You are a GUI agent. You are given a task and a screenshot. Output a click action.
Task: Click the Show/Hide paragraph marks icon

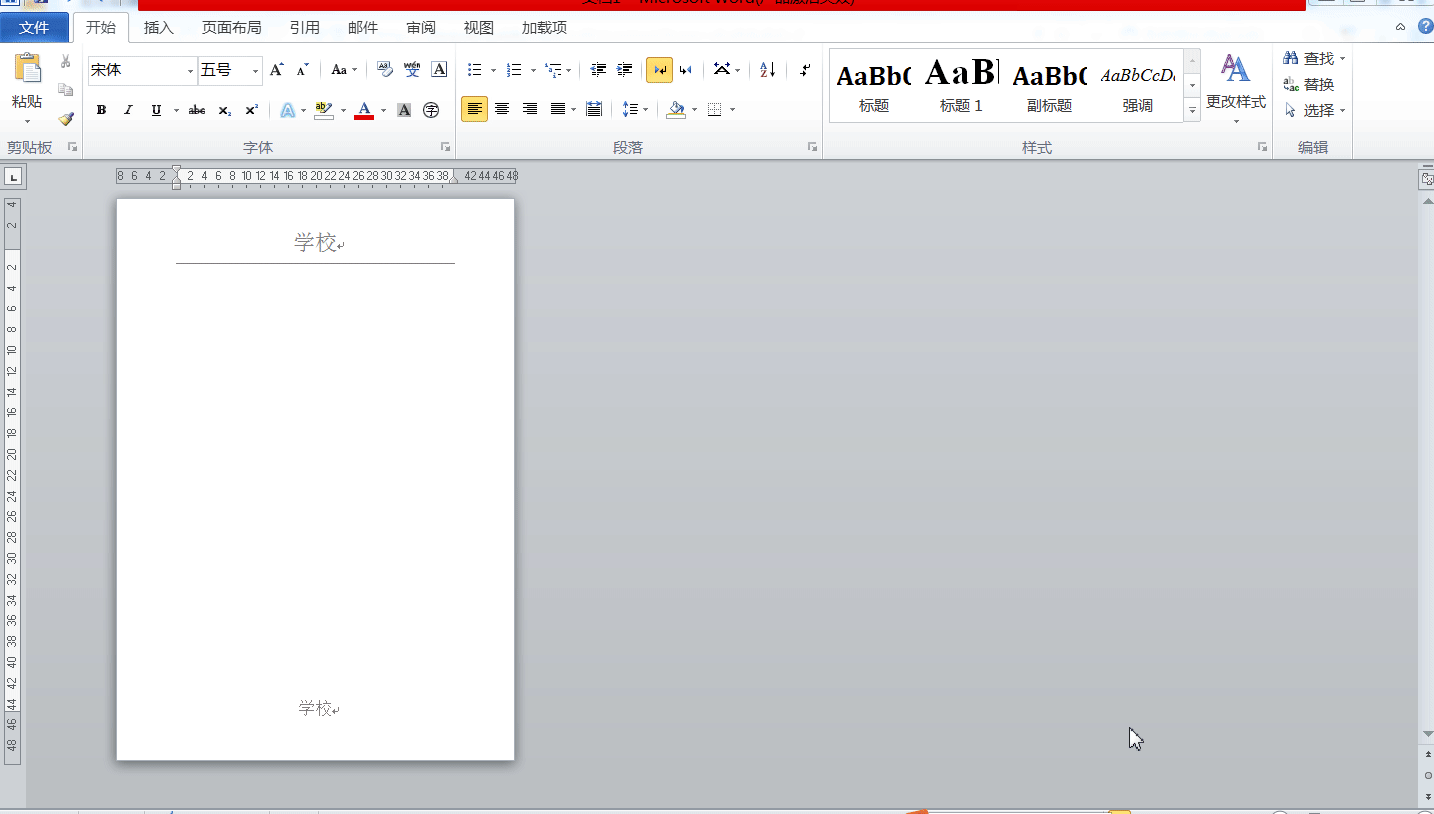coord(805,70)
